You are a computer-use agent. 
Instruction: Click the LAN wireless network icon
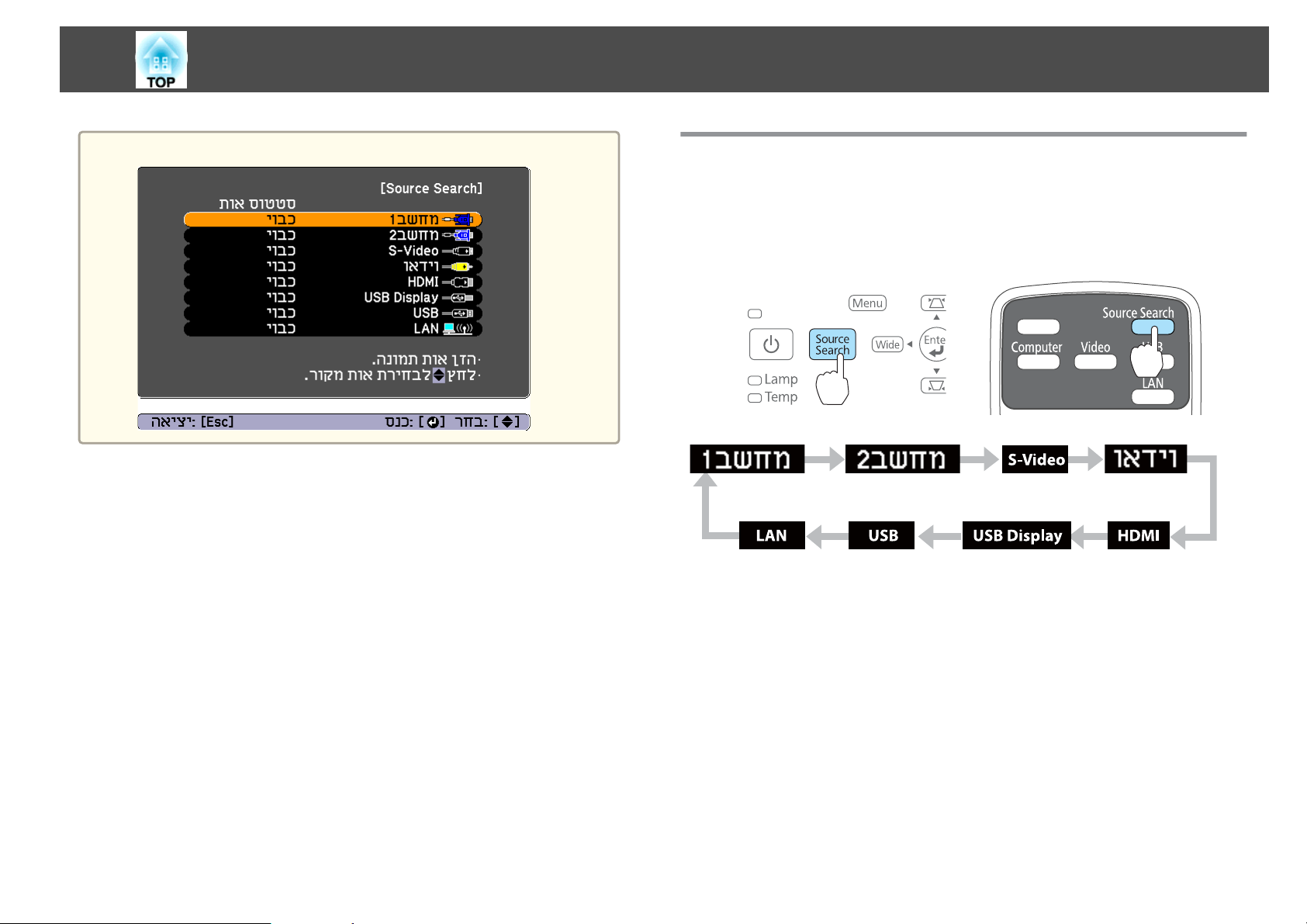point(458,328)
